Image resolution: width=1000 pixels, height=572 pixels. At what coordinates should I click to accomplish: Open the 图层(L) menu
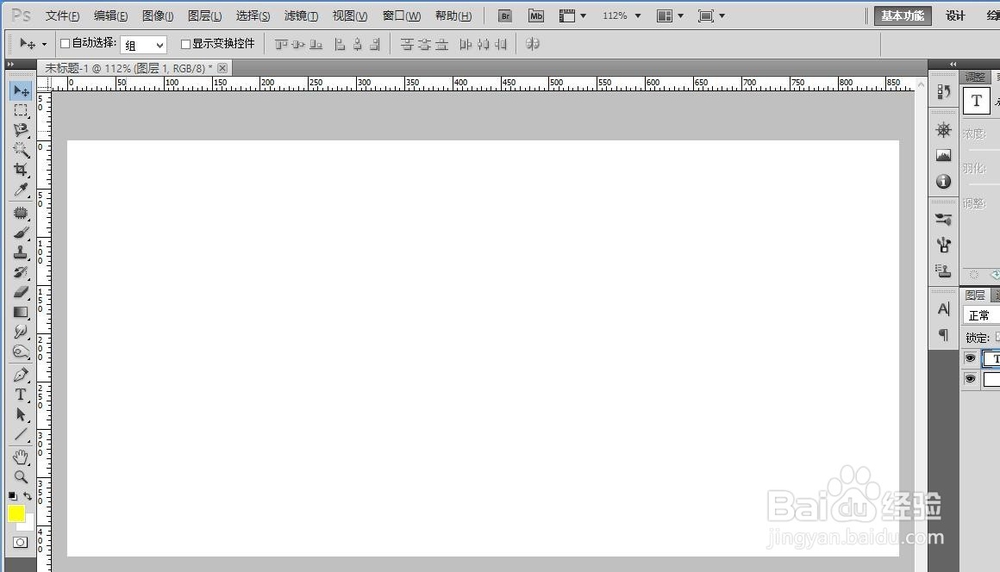click(205, 16)
